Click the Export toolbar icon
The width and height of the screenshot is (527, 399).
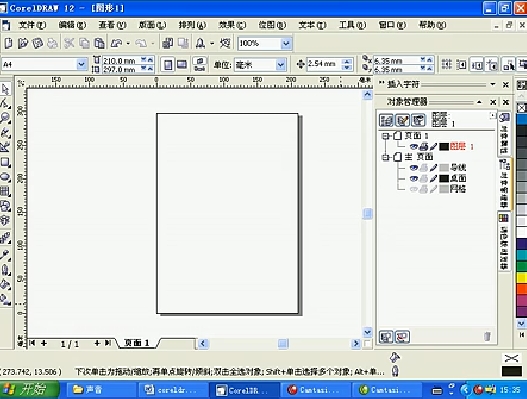(x=183, y=43)
